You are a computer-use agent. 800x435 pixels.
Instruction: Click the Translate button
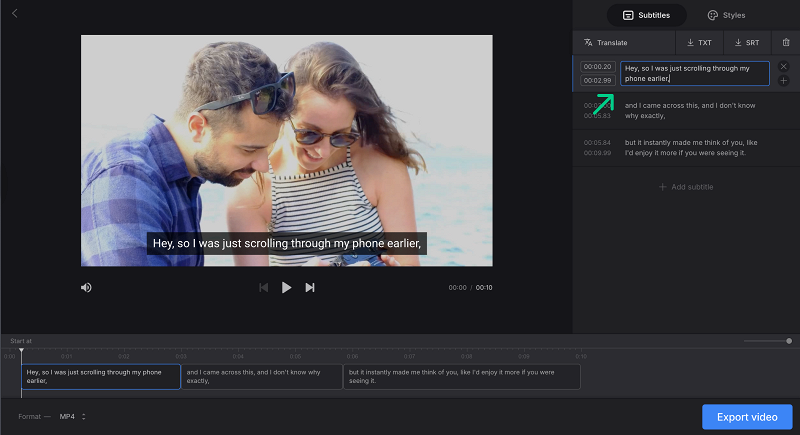coord(606,43)
